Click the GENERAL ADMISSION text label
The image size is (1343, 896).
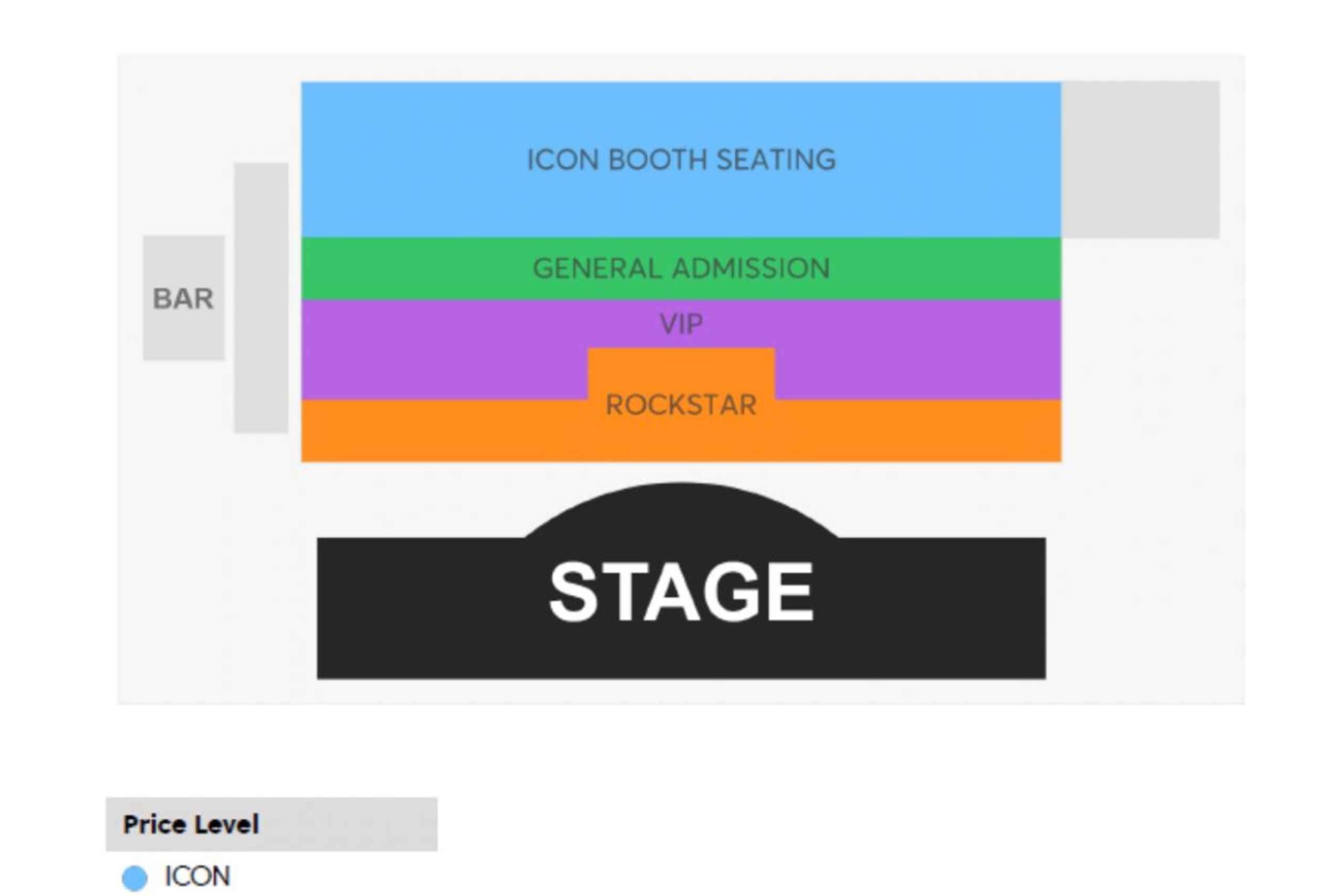pos(680,269)
